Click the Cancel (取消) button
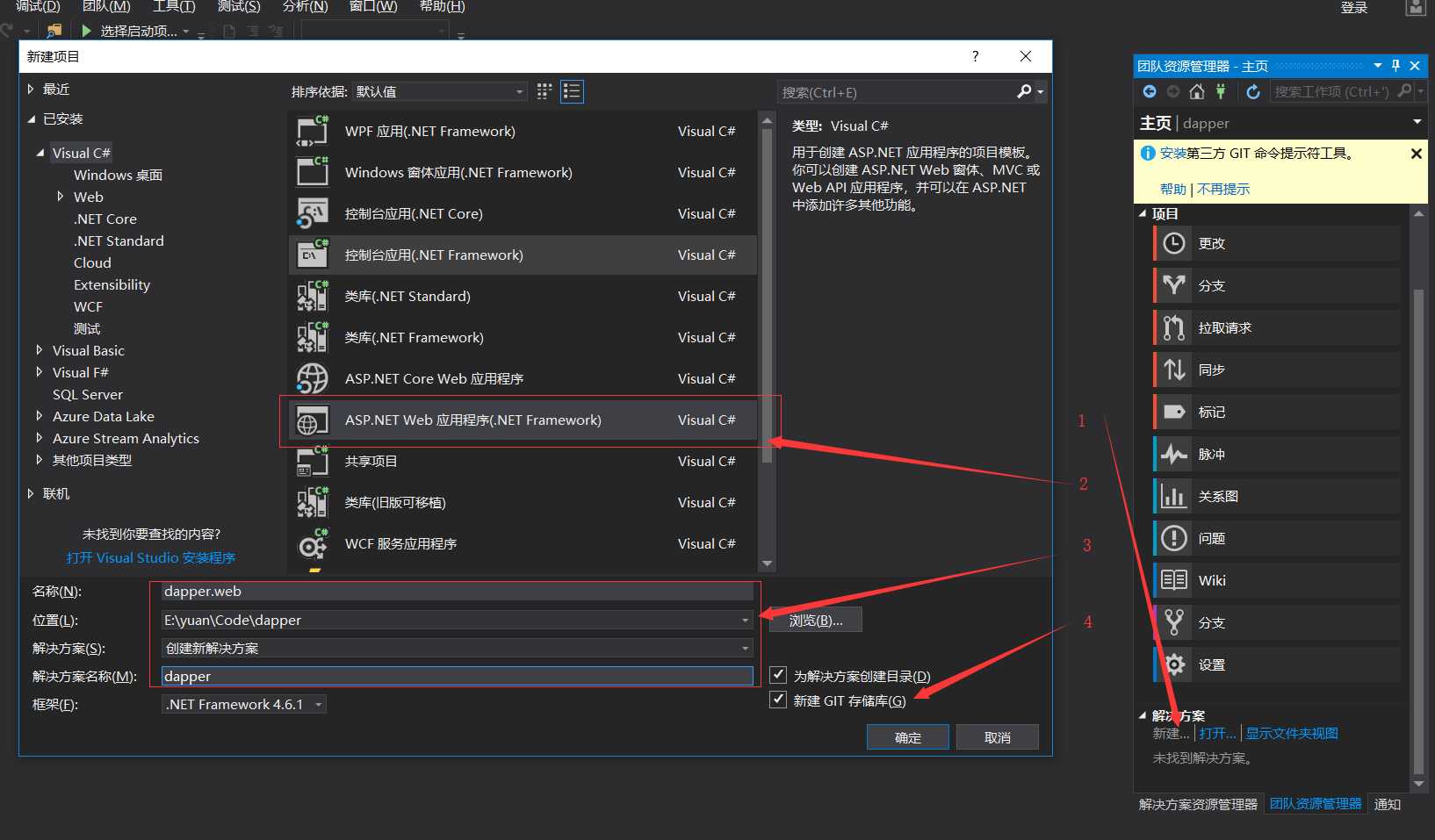The height and width of the screenshot is (840, 1435). coord(998,737)
